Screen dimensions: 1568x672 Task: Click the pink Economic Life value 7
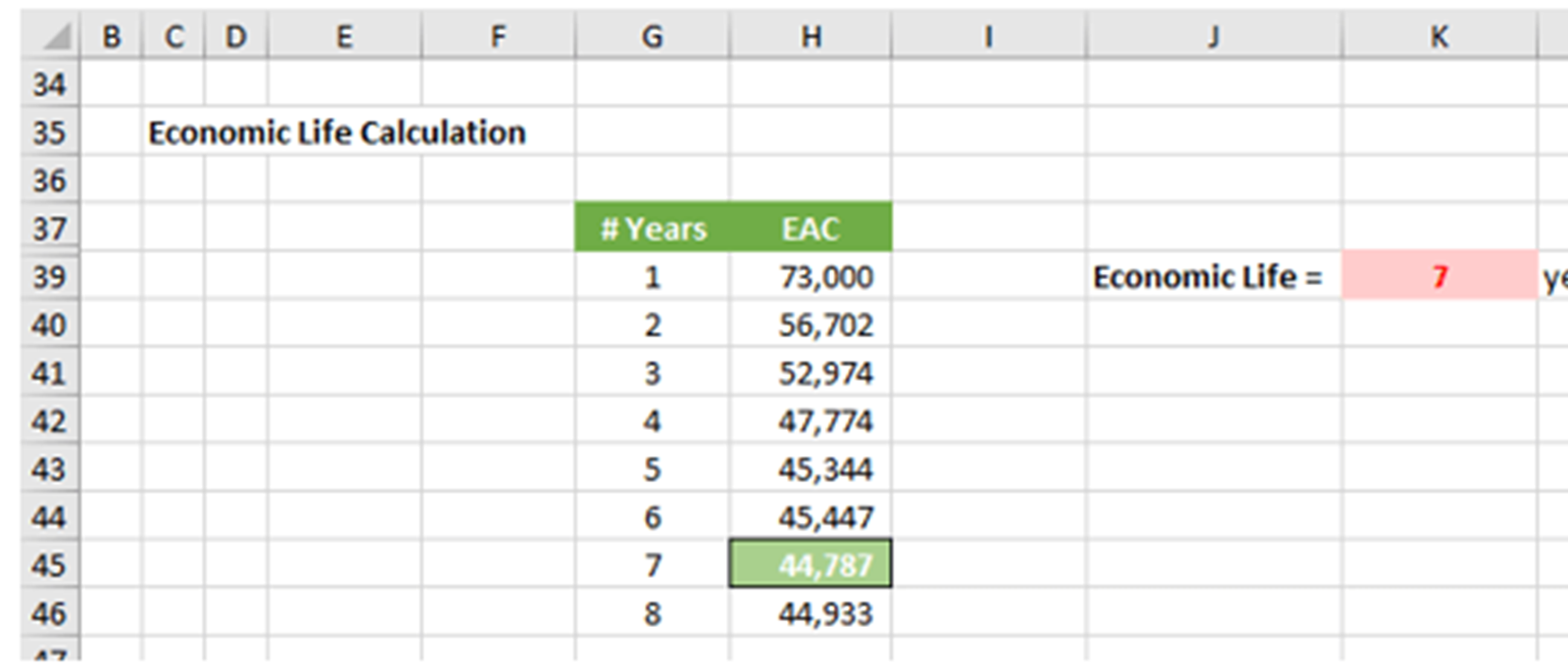click(x=1439, y=277)
